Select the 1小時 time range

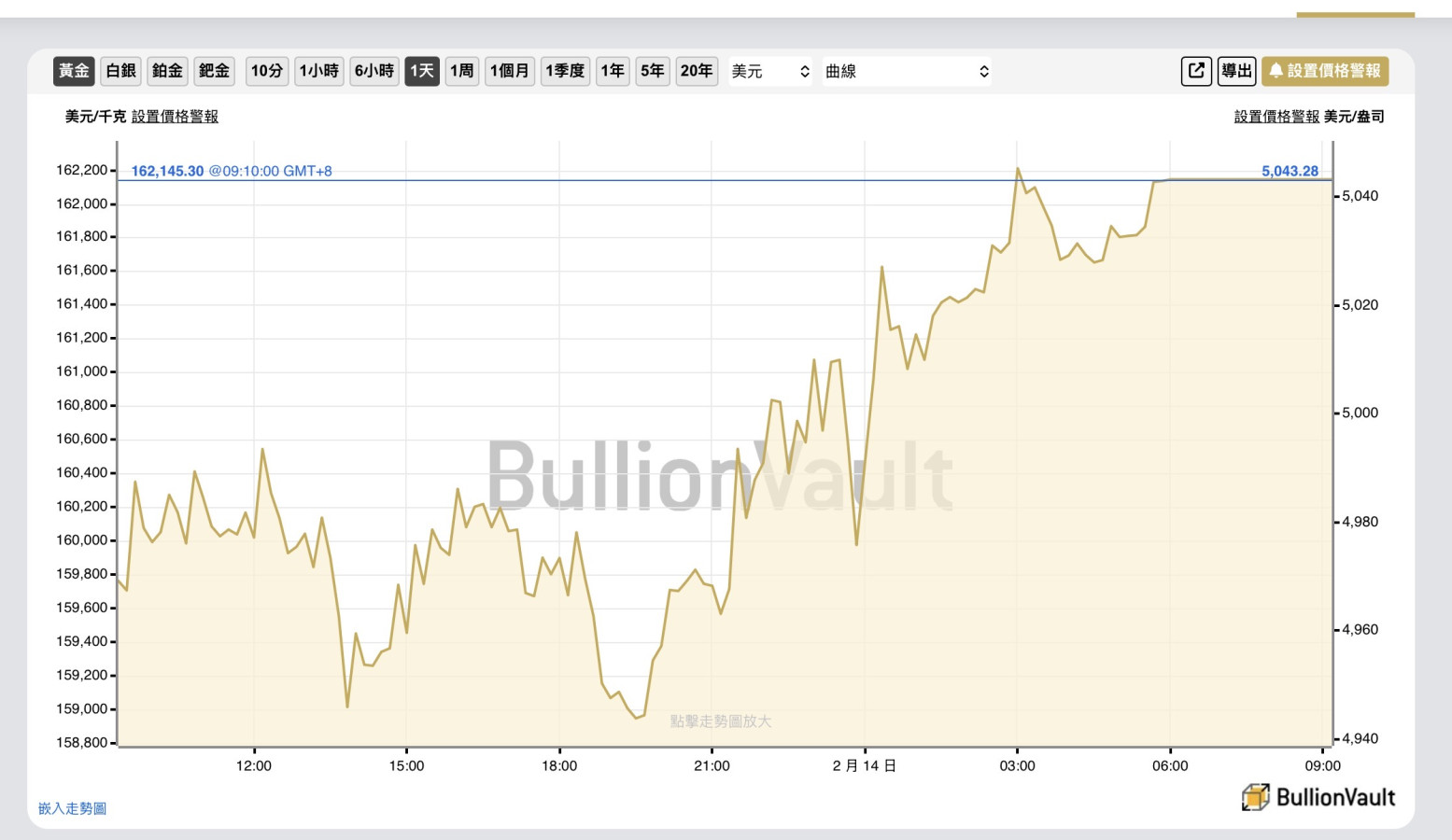(319, 71)
